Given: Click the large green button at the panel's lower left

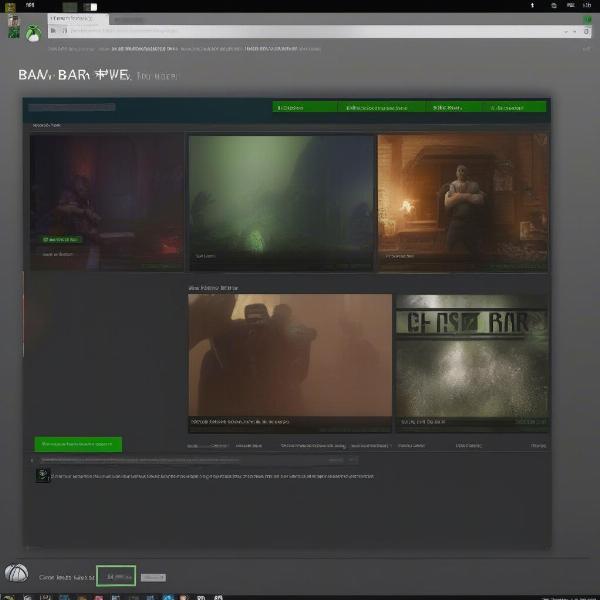Looking at the screenshot, I should click(x=78, y=444).
